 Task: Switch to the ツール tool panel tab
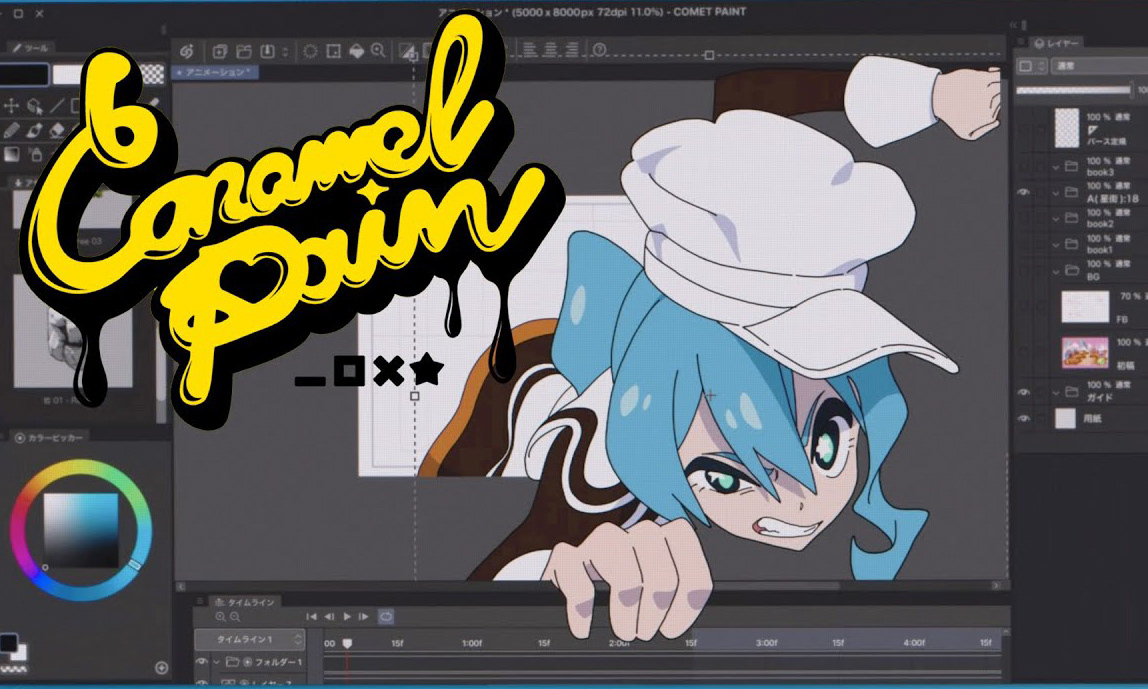[x=30, y=48]
